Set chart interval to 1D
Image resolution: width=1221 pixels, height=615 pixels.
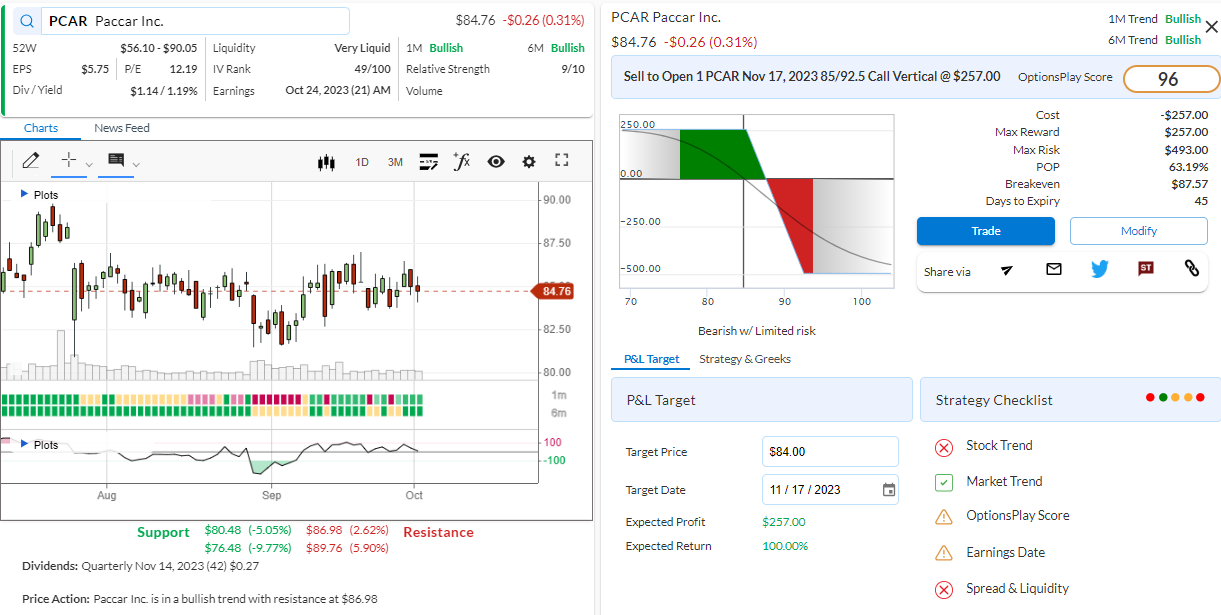point(362,162)
